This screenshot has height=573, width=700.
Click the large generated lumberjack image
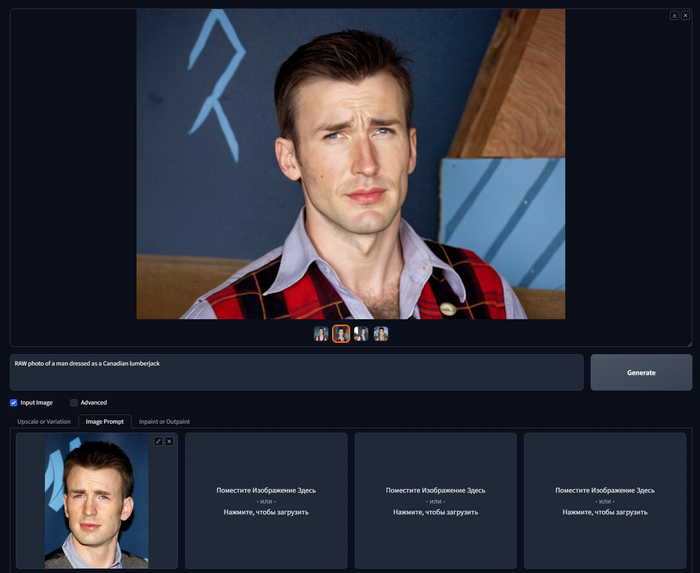(350, 164)
